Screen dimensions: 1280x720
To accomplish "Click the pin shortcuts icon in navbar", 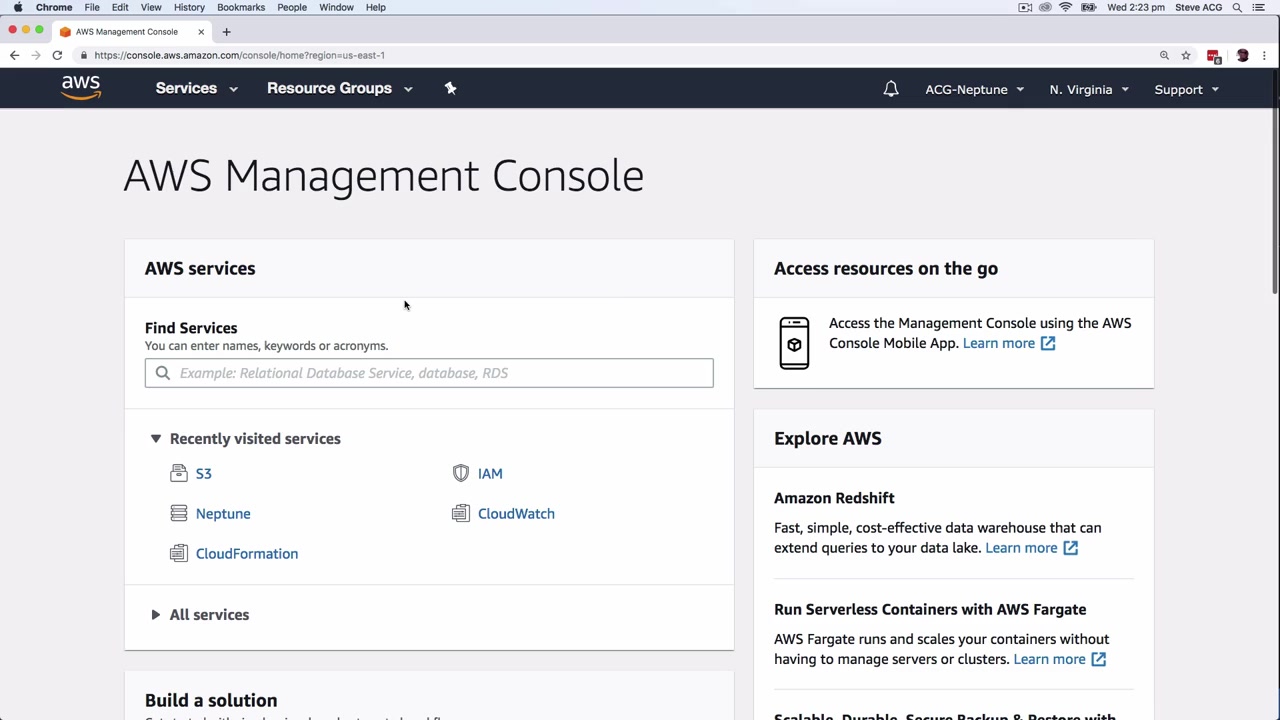I will click(x=450, y=88).
